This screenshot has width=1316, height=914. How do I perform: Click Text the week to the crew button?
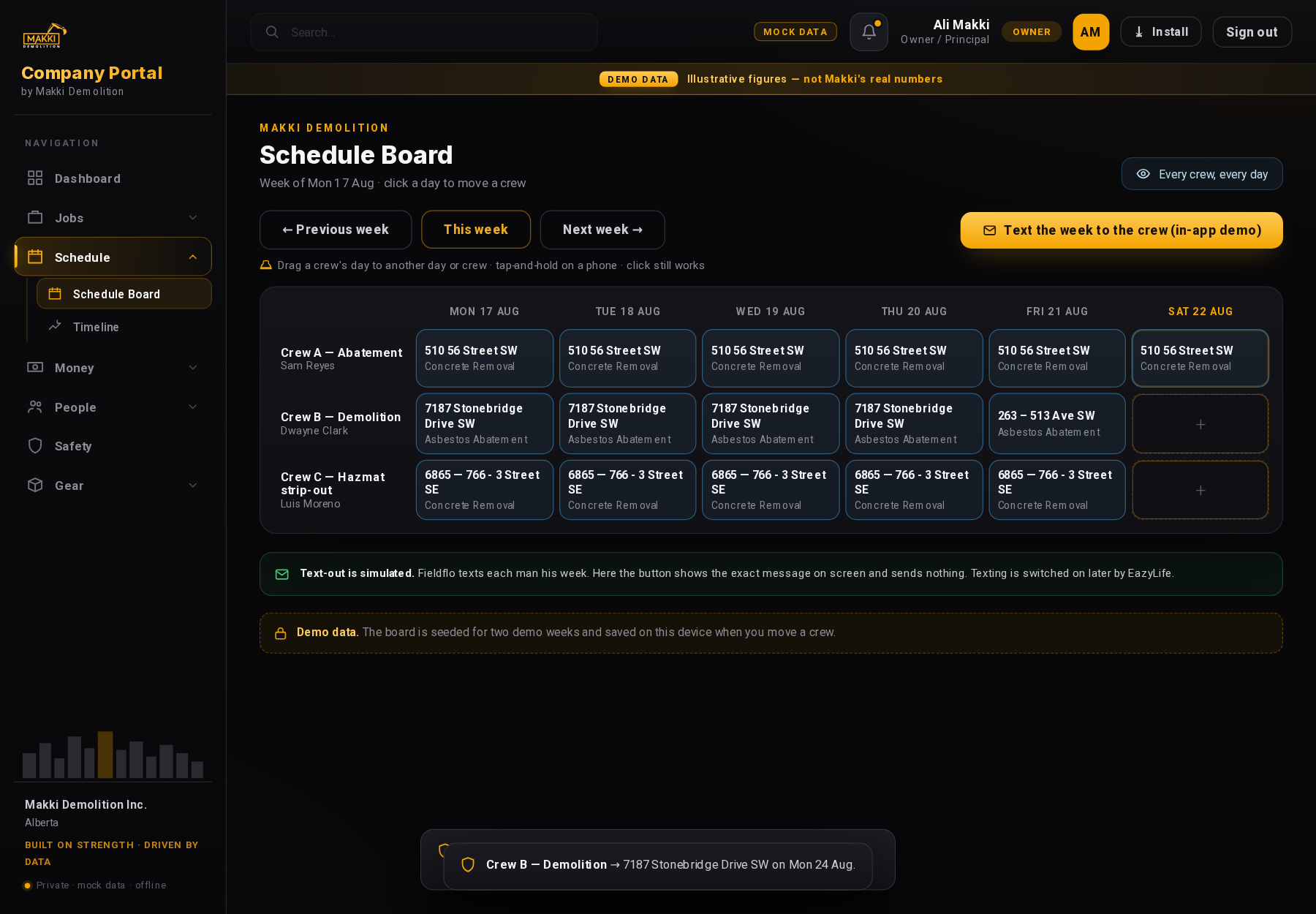pyautogui.click(x=1122, y=230)
